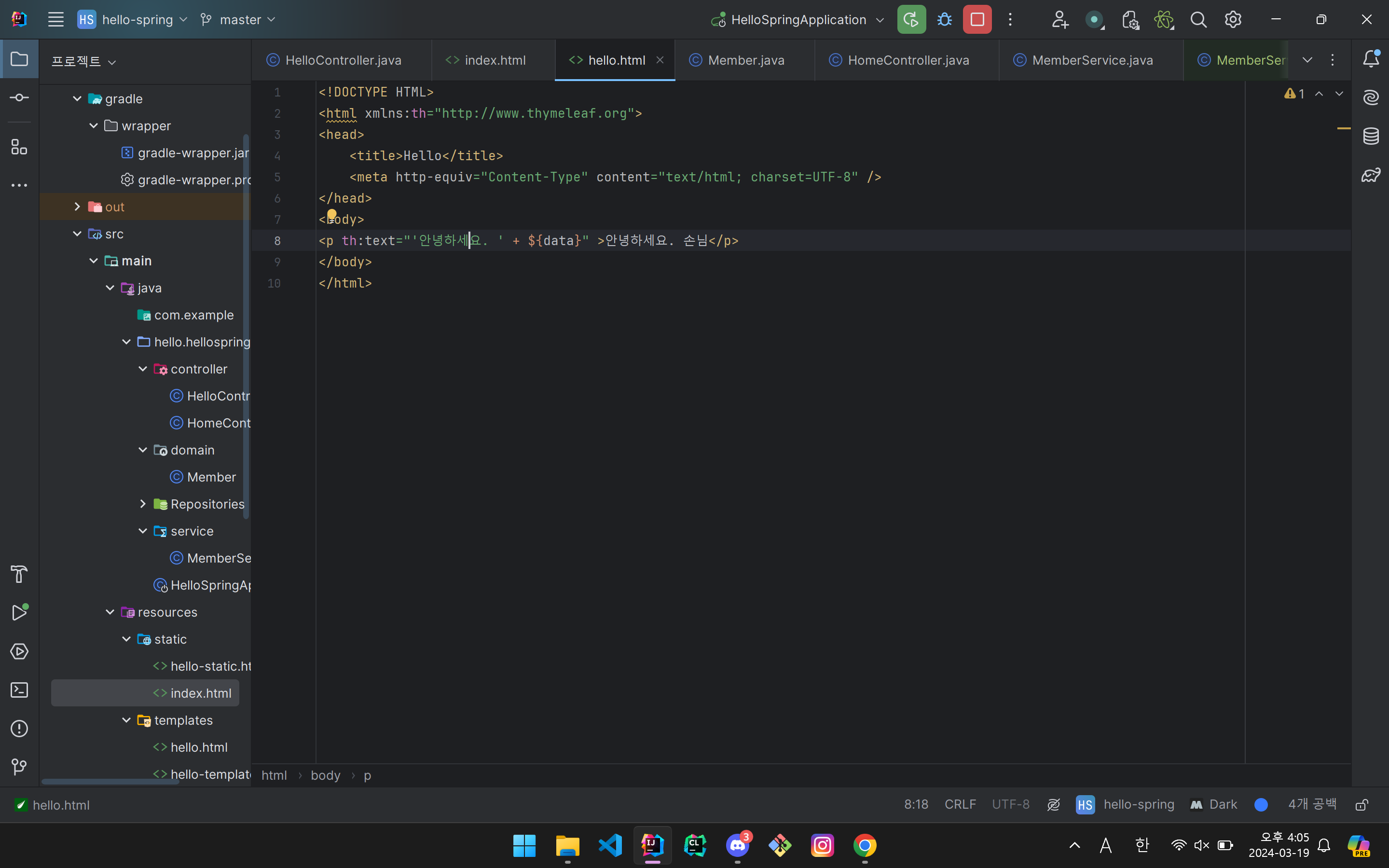The image size is (1389, 868).
Task: Open Chrome from the taskbar
Action: 865,845
